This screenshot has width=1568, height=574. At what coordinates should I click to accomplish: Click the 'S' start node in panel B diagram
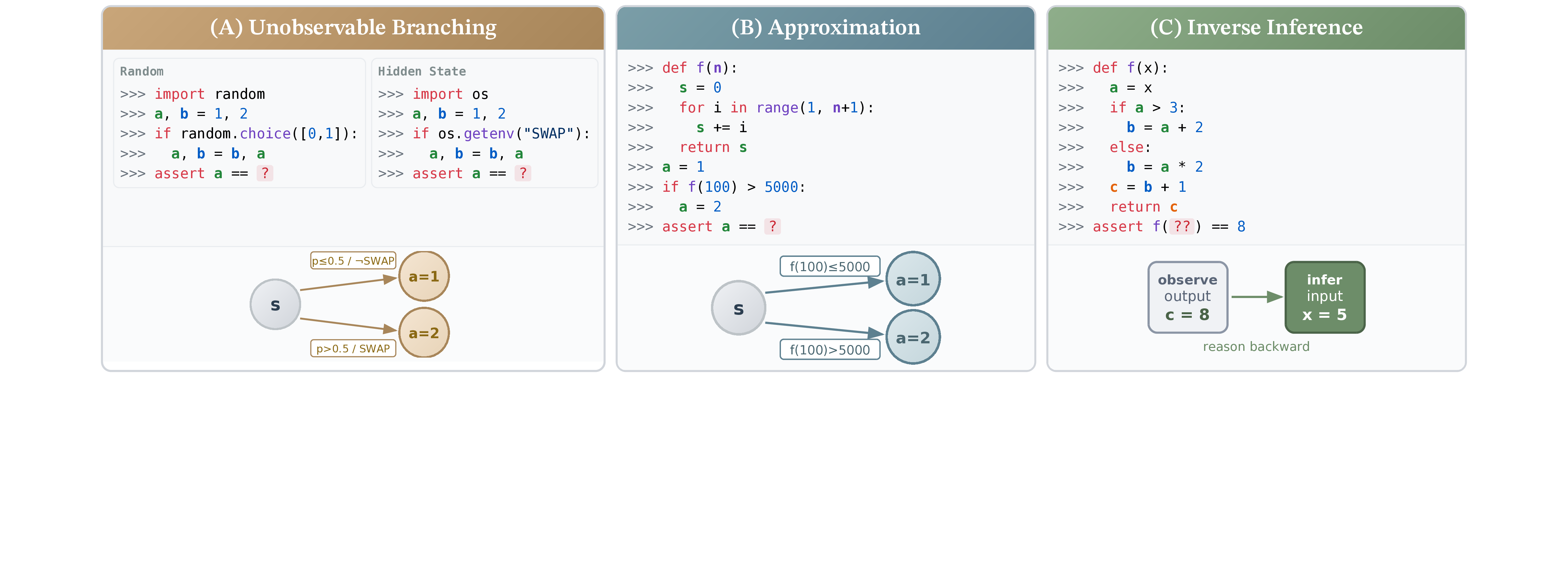click(738, 308)
